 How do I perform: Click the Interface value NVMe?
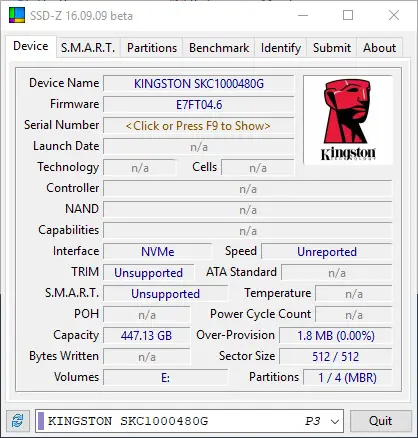pos(157,252)
